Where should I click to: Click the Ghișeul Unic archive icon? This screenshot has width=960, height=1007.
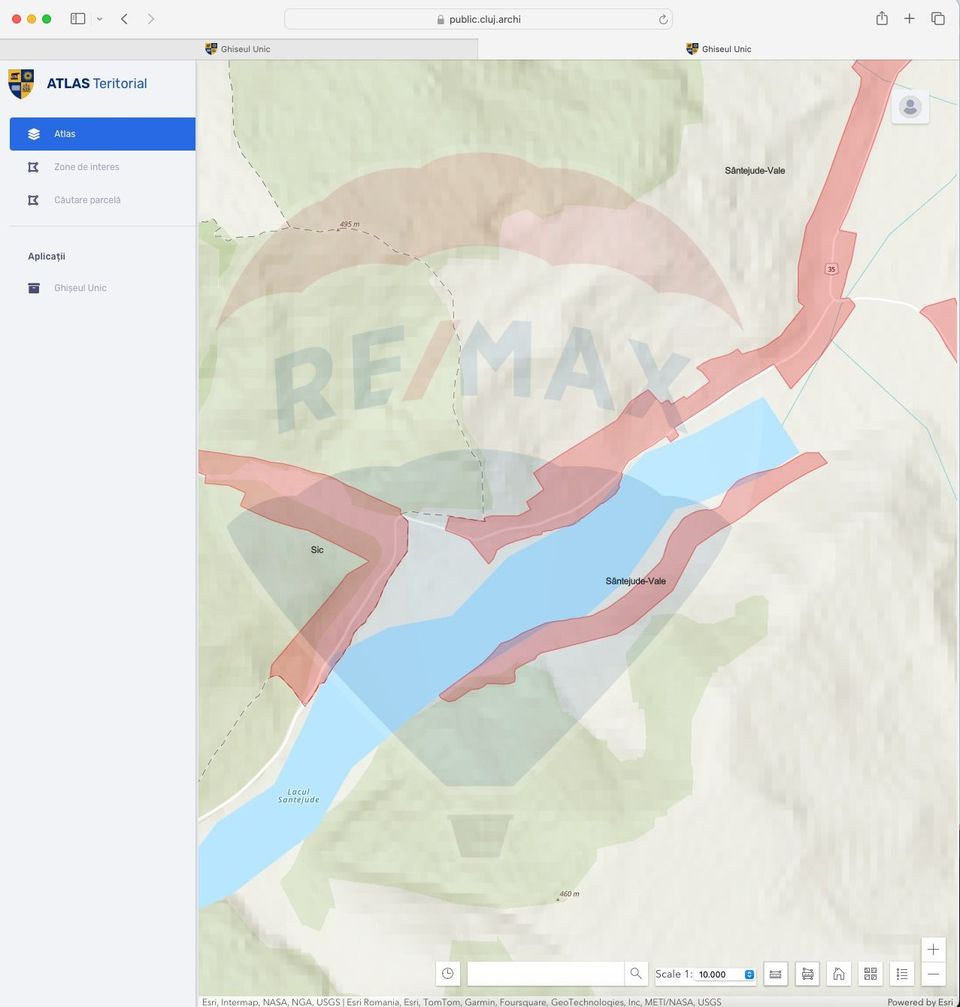[33, 288]
